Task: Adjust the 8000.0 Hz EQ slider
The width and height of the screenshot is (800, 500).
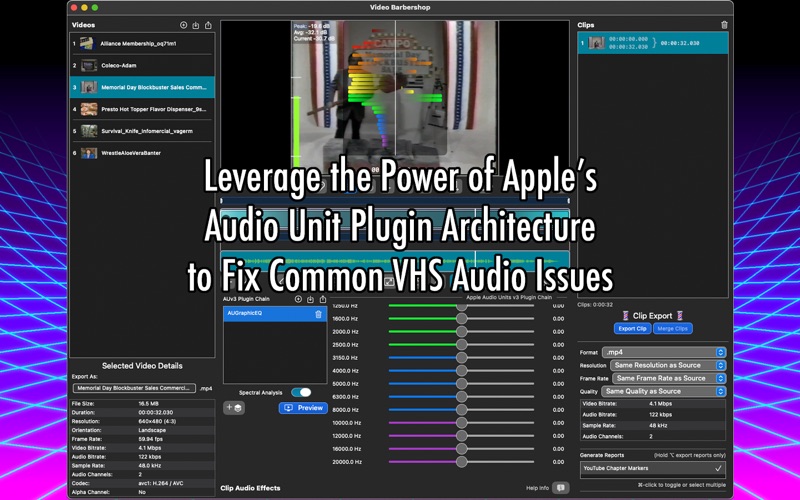Action: tap(461, 410)
